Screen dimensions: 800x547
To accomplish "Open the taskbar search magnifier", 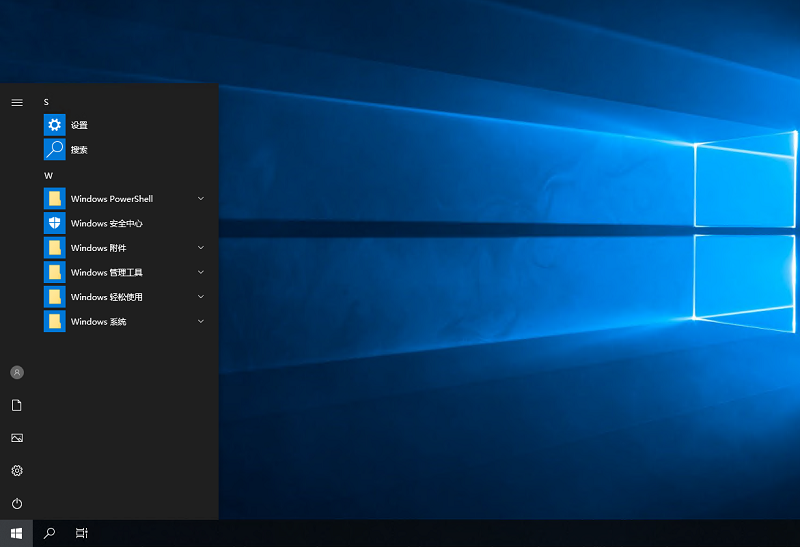I will click(x=49, y=534).
